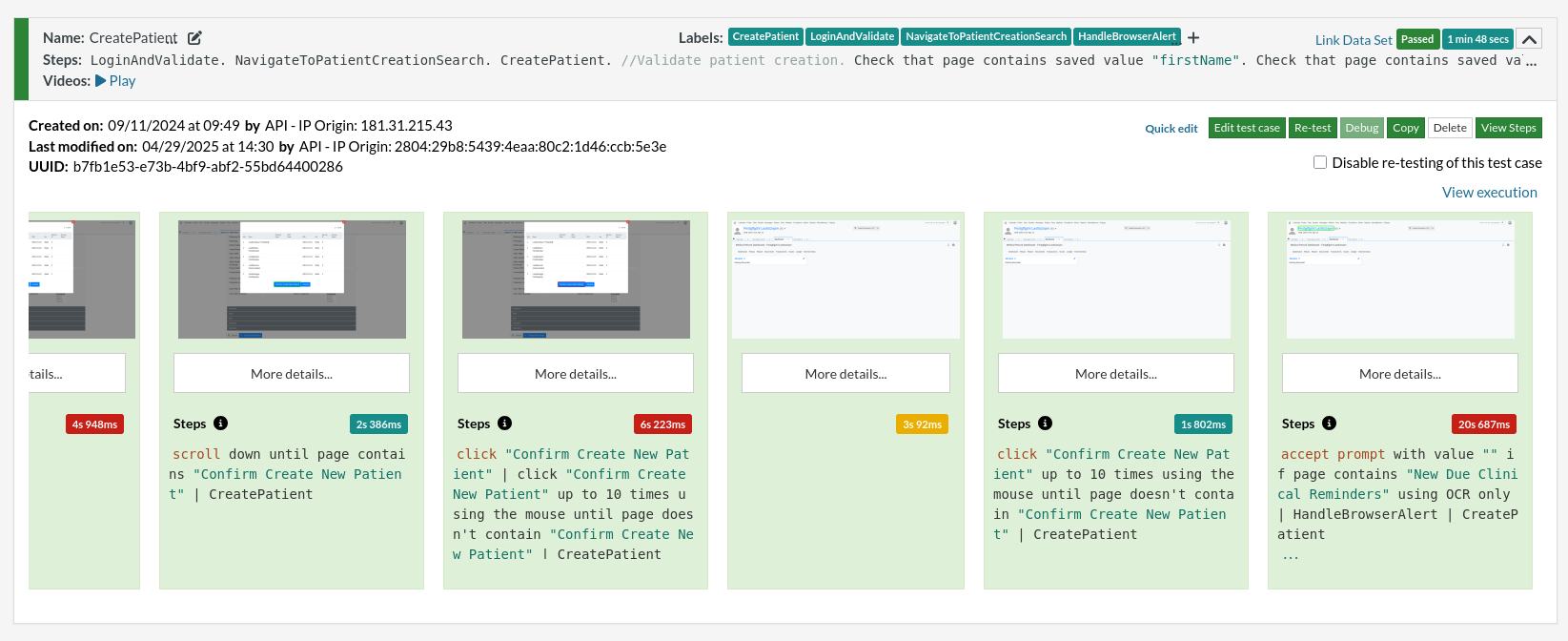Open screenshot thumbnail for scroll down step
This screenshot has width=1568, height=641.
click(292, 279)
